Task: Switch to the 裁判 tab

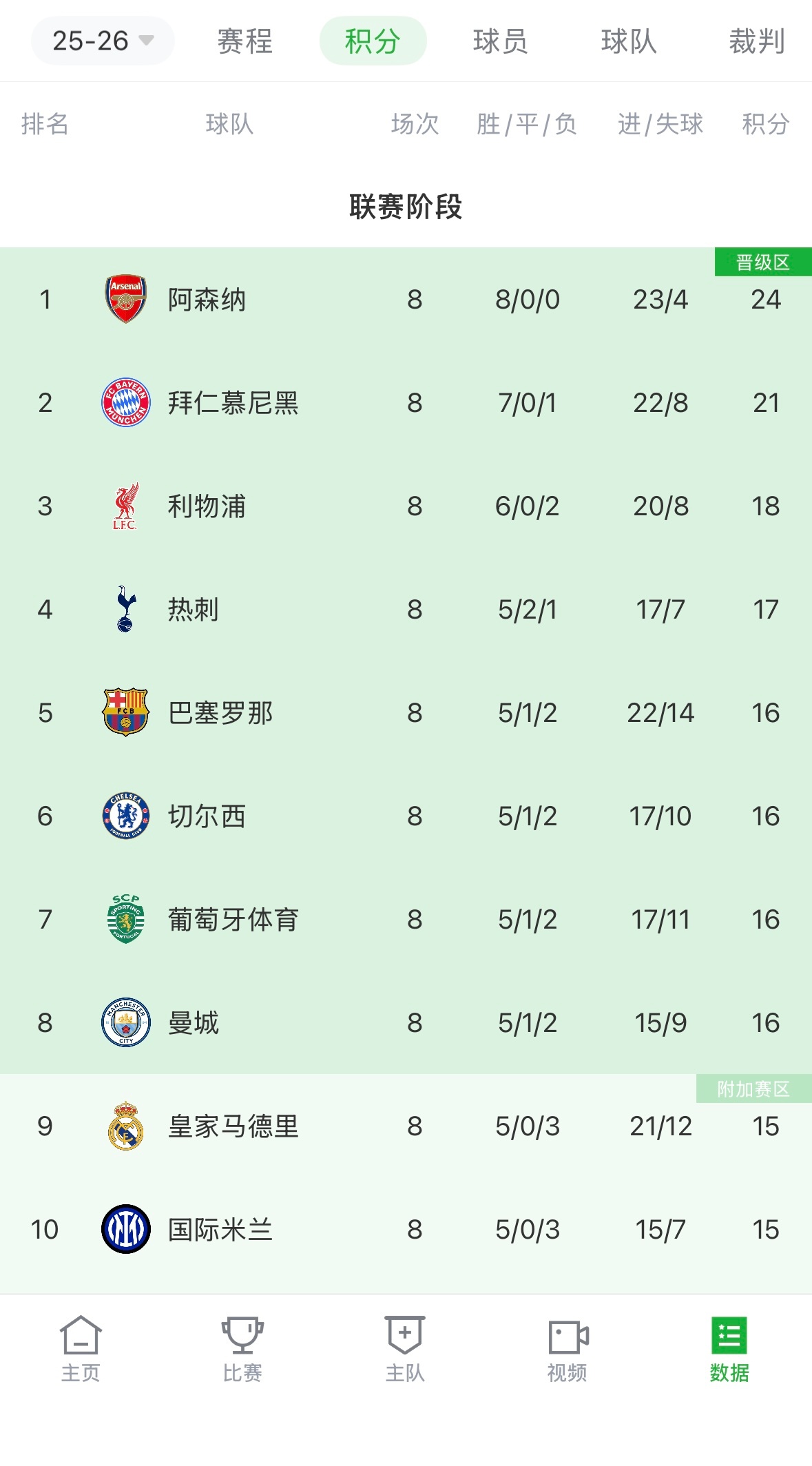Action: pos(758,41)
